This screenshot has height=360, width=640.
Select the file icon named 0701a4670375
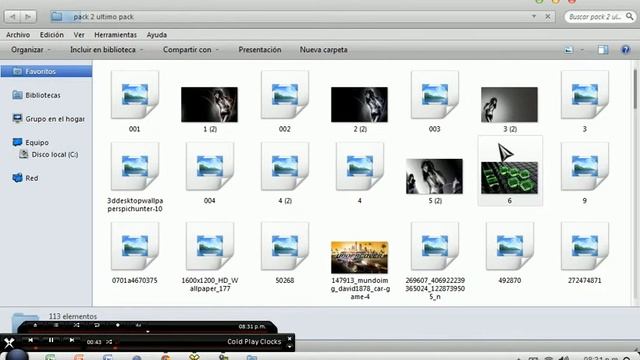point(135,247)
